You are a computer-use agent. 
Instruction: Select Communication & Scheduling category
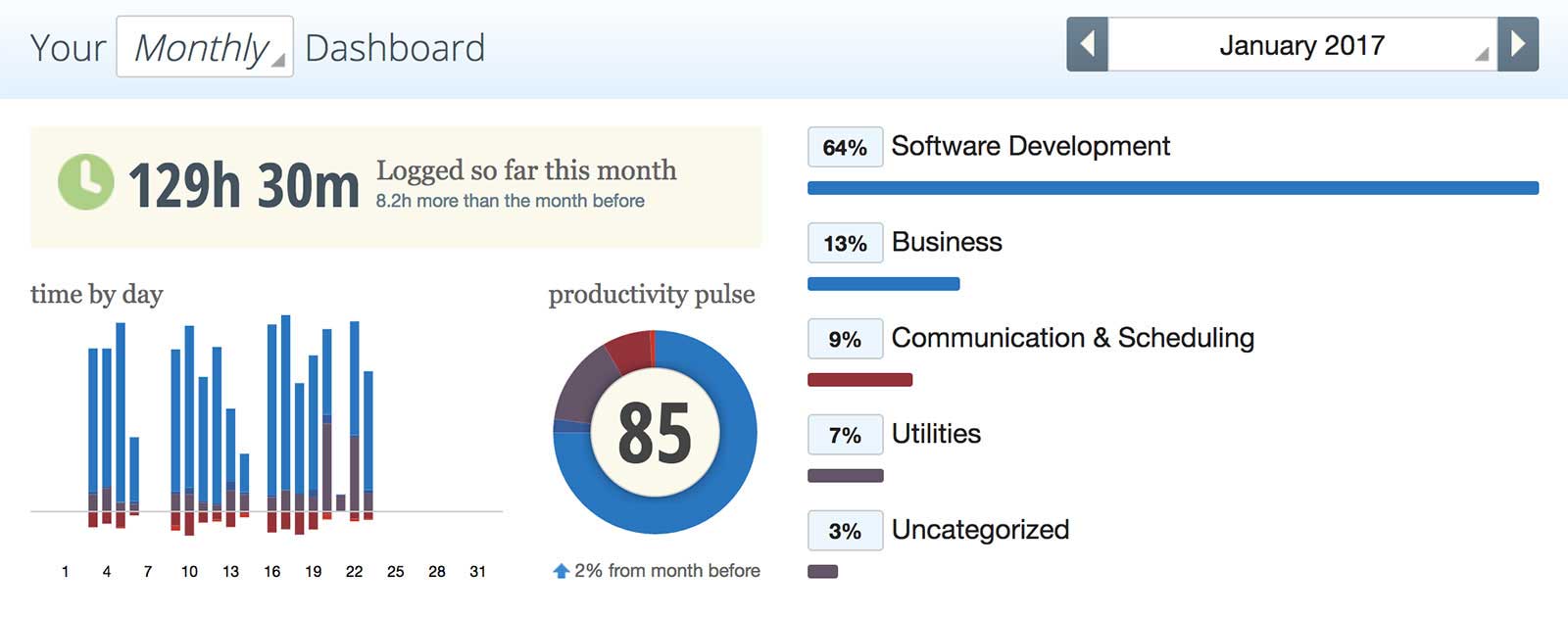pyautogui.click(x=1072, y=338)
